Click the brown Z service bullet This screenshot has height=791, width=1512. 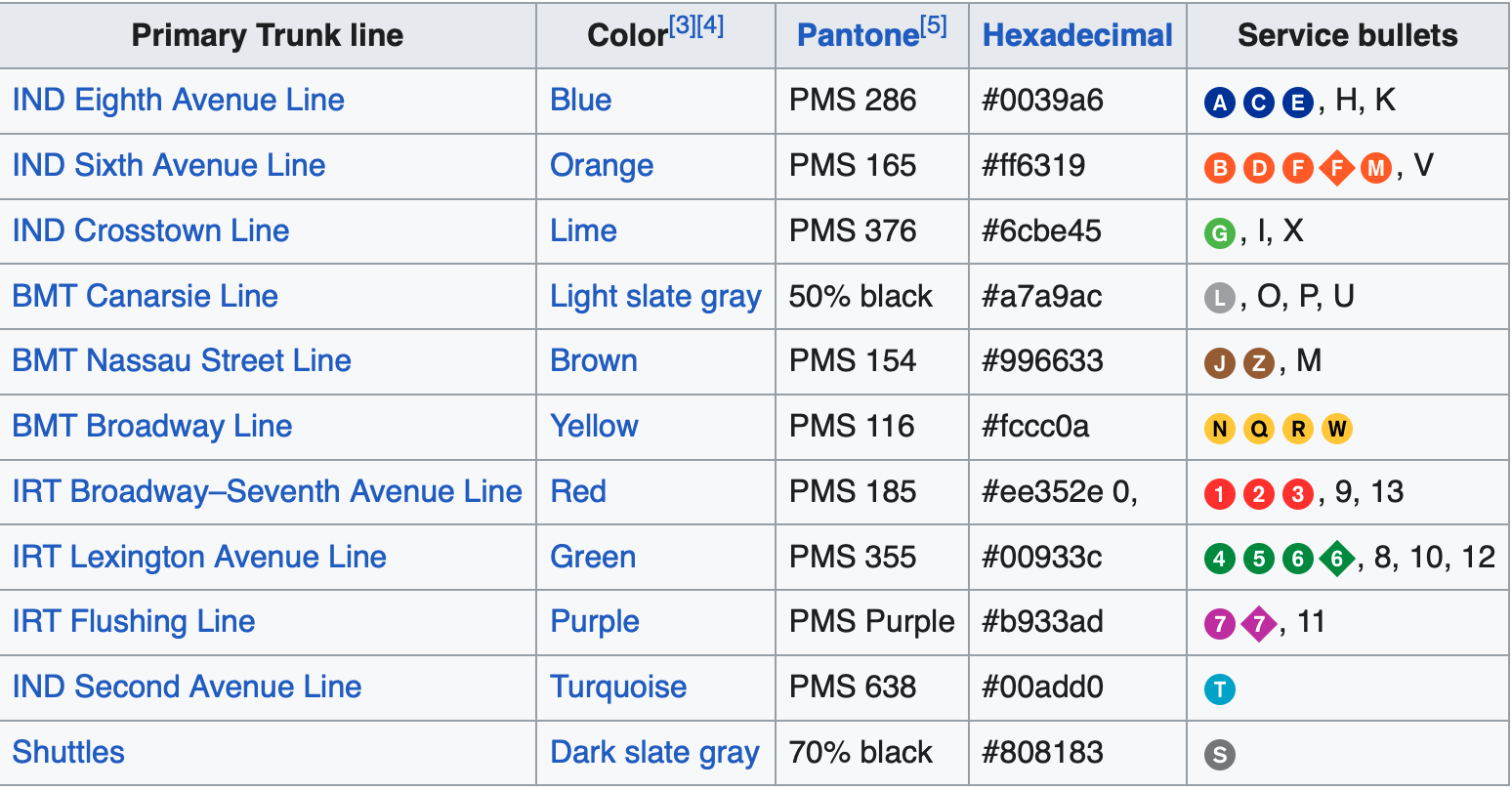[x=1259, y=364]
